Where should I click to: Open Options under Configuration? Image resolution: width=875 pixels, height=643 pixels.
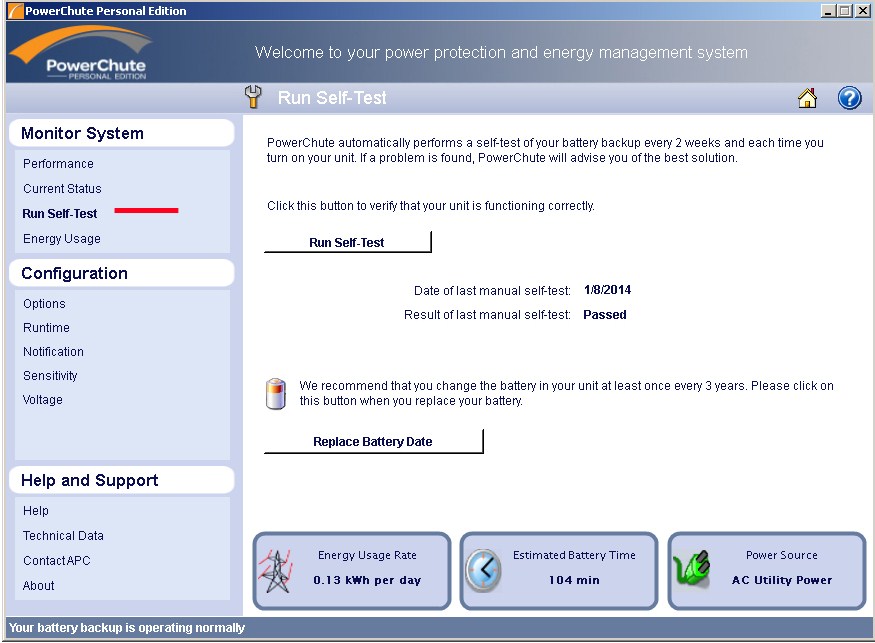click(44, 304)
